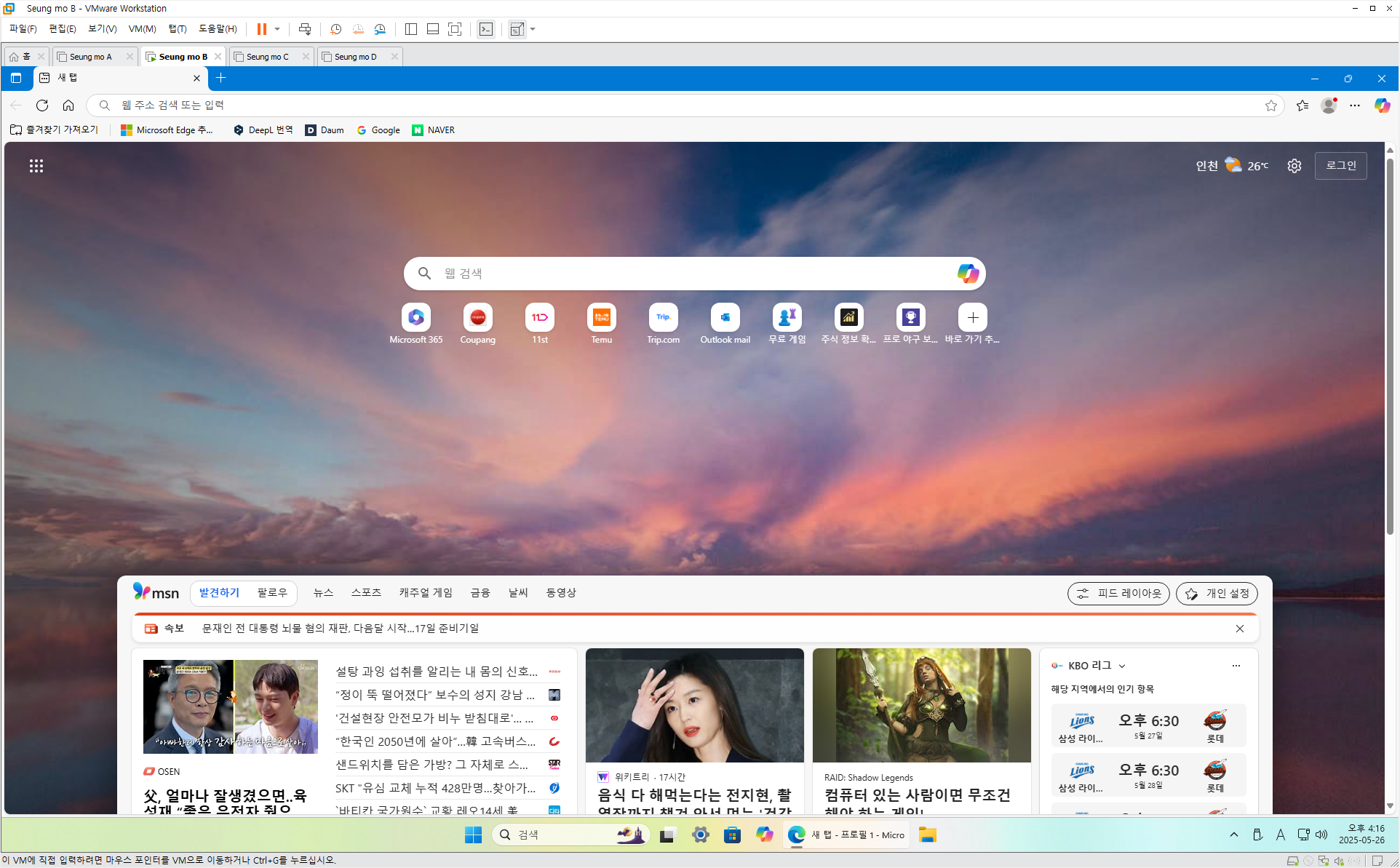This screenshot has width=1400, height=868.
Task: Switch the feed to 팔로우
Action: [272, 593]
